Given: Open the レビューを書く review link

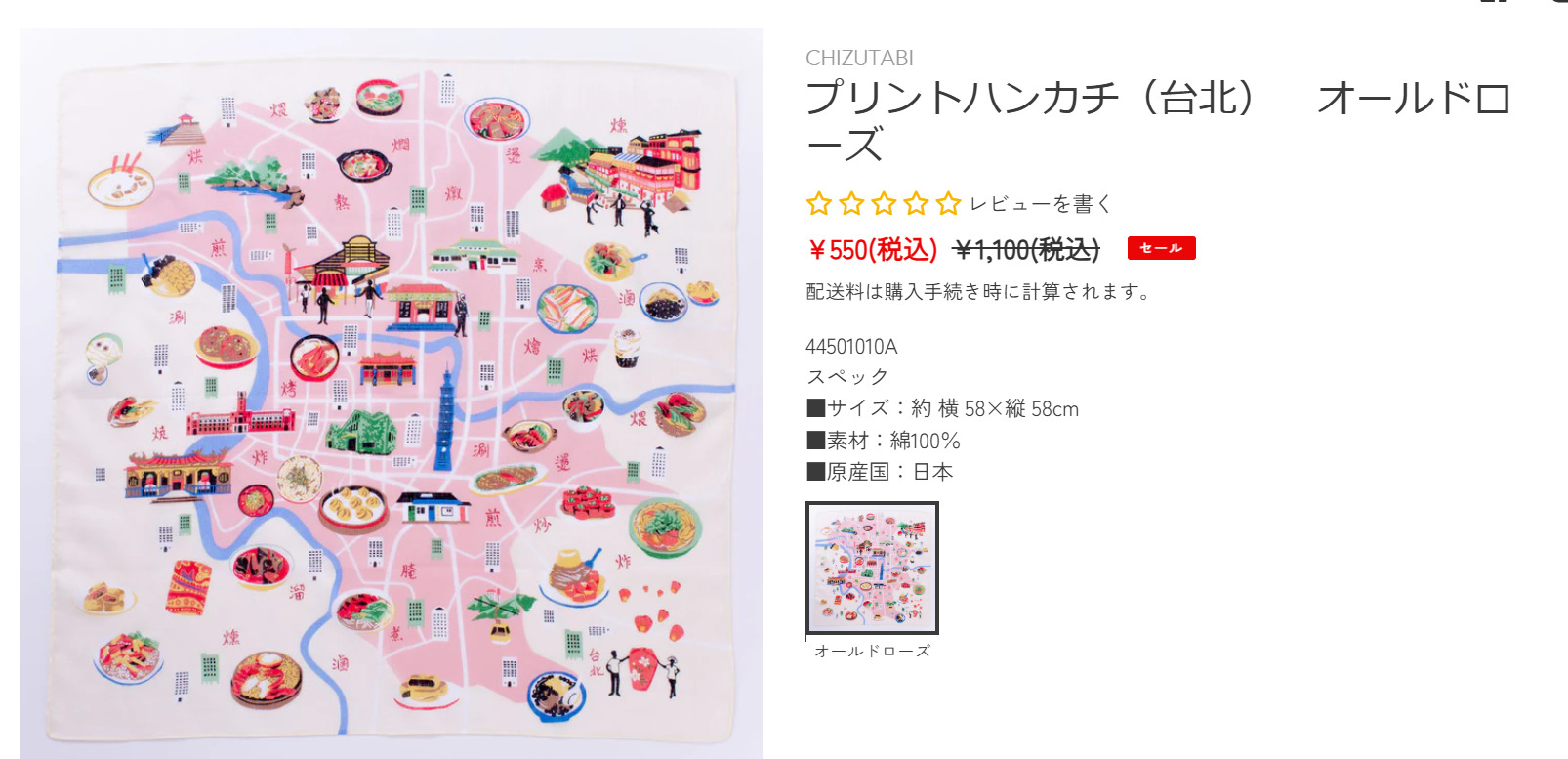Looking at the screenshot, I should tap(1041, 204).
